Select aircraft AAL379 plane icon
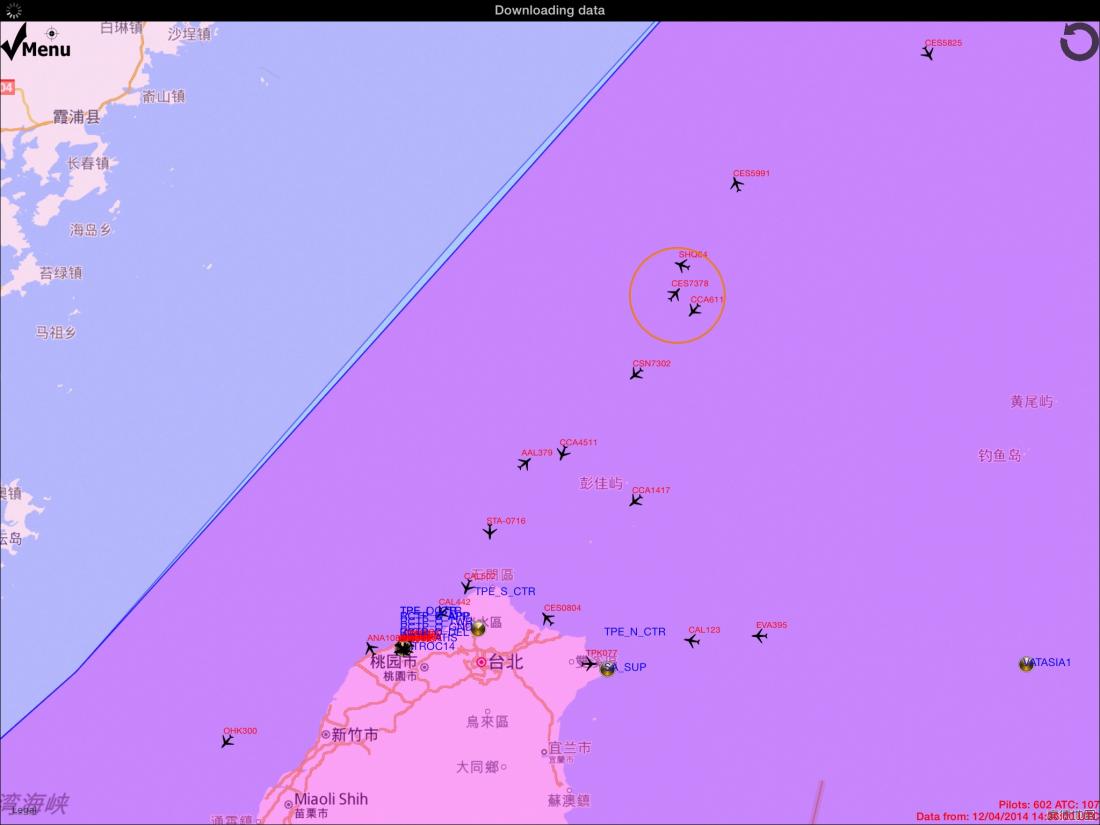 524,464
